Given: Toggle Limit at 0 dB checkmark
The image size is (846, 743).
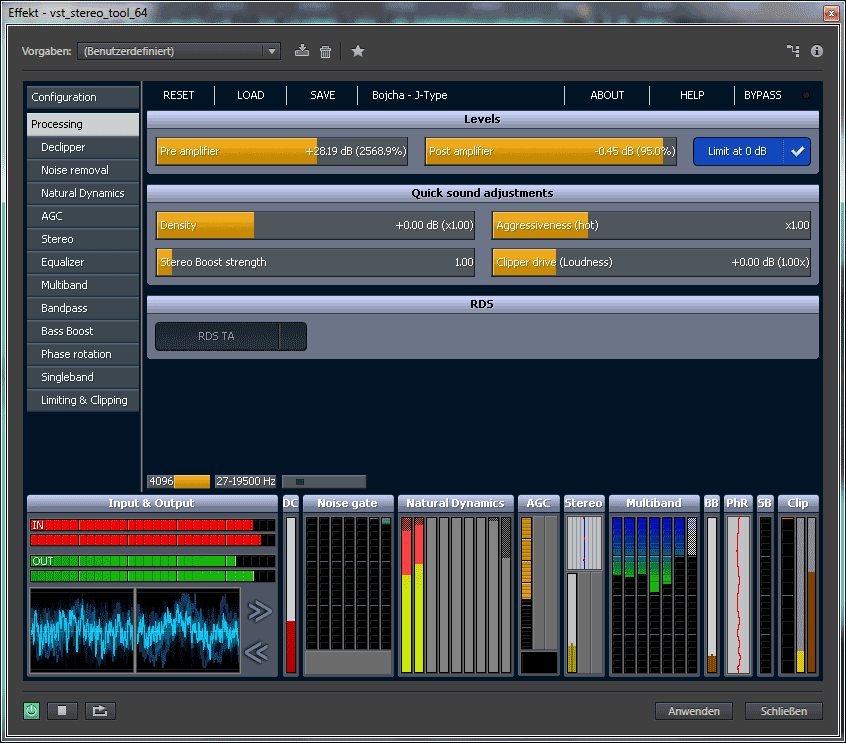Looking at the screenshot, I should [797, 151].
